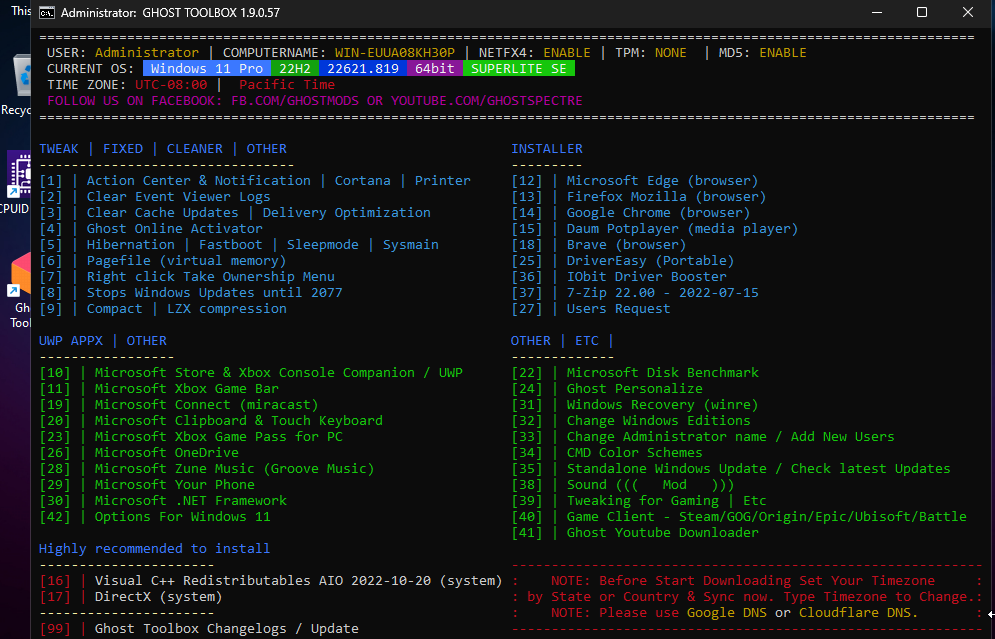Image resolution: width=995 pixels, height=639 pixels.
Task: Click computer name WIN-EUUA08KH30P
Action: 395,53
